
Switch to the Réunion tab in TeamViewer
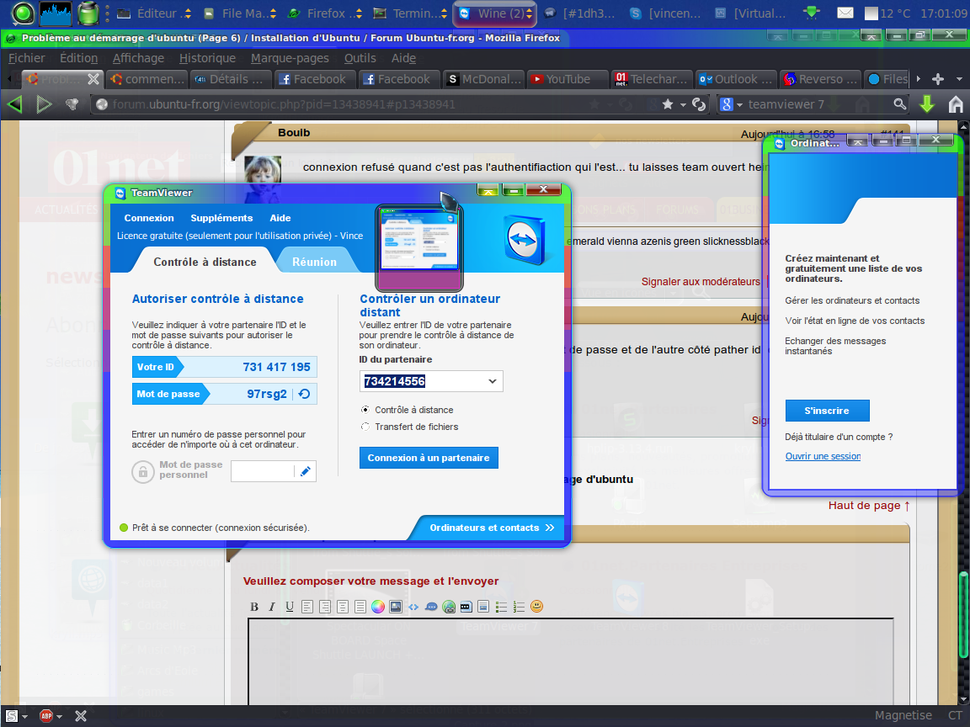click(x=314, y=262)
